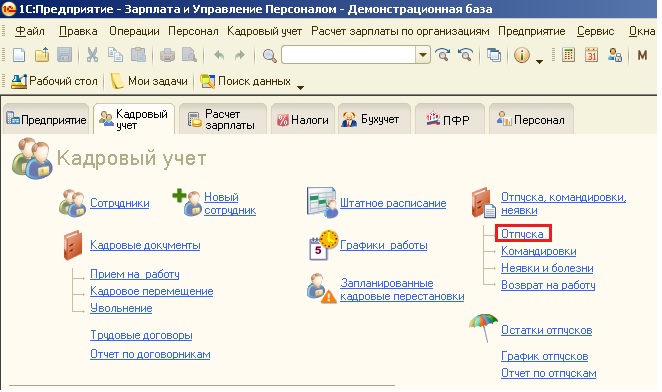Open the Файл menu

click(30, 31)
